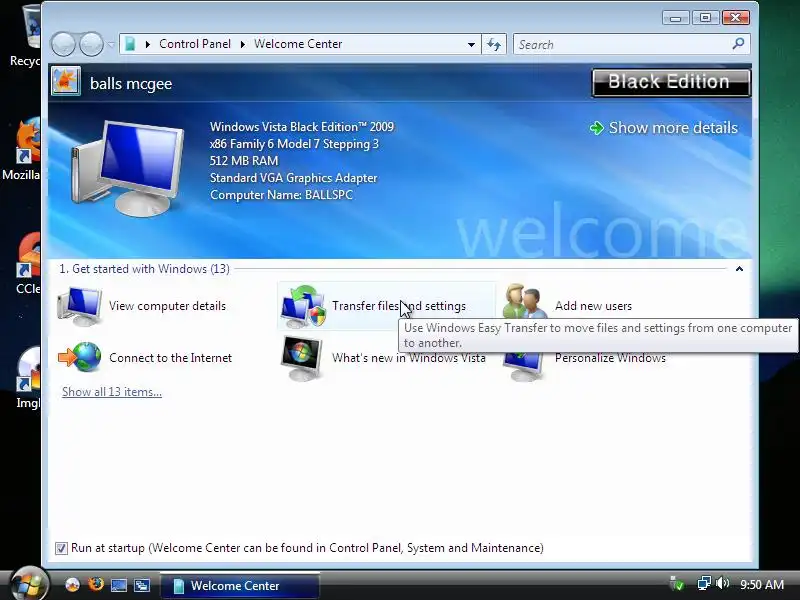This screenshot has width=800, height=600.
Task: Click the Black Edition badge
Action: (671, 82)
